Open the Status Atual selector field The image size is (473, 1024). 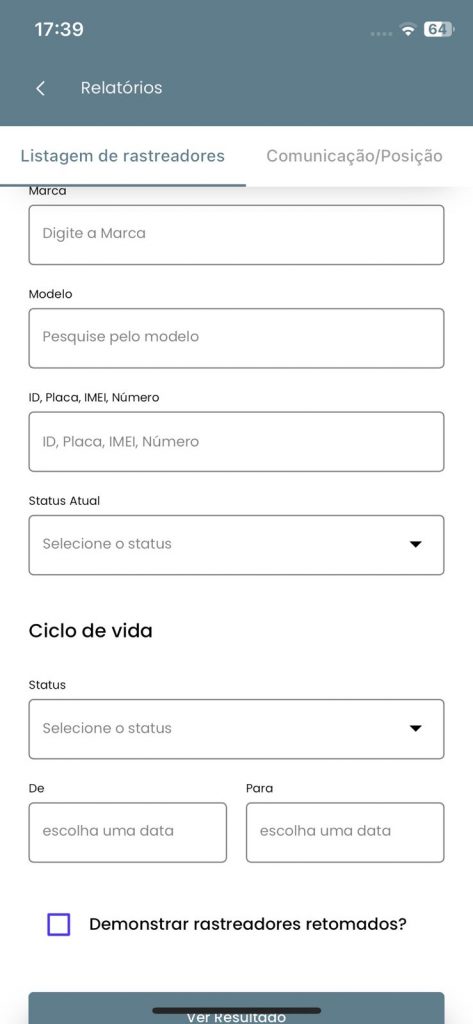click(236, 545)
